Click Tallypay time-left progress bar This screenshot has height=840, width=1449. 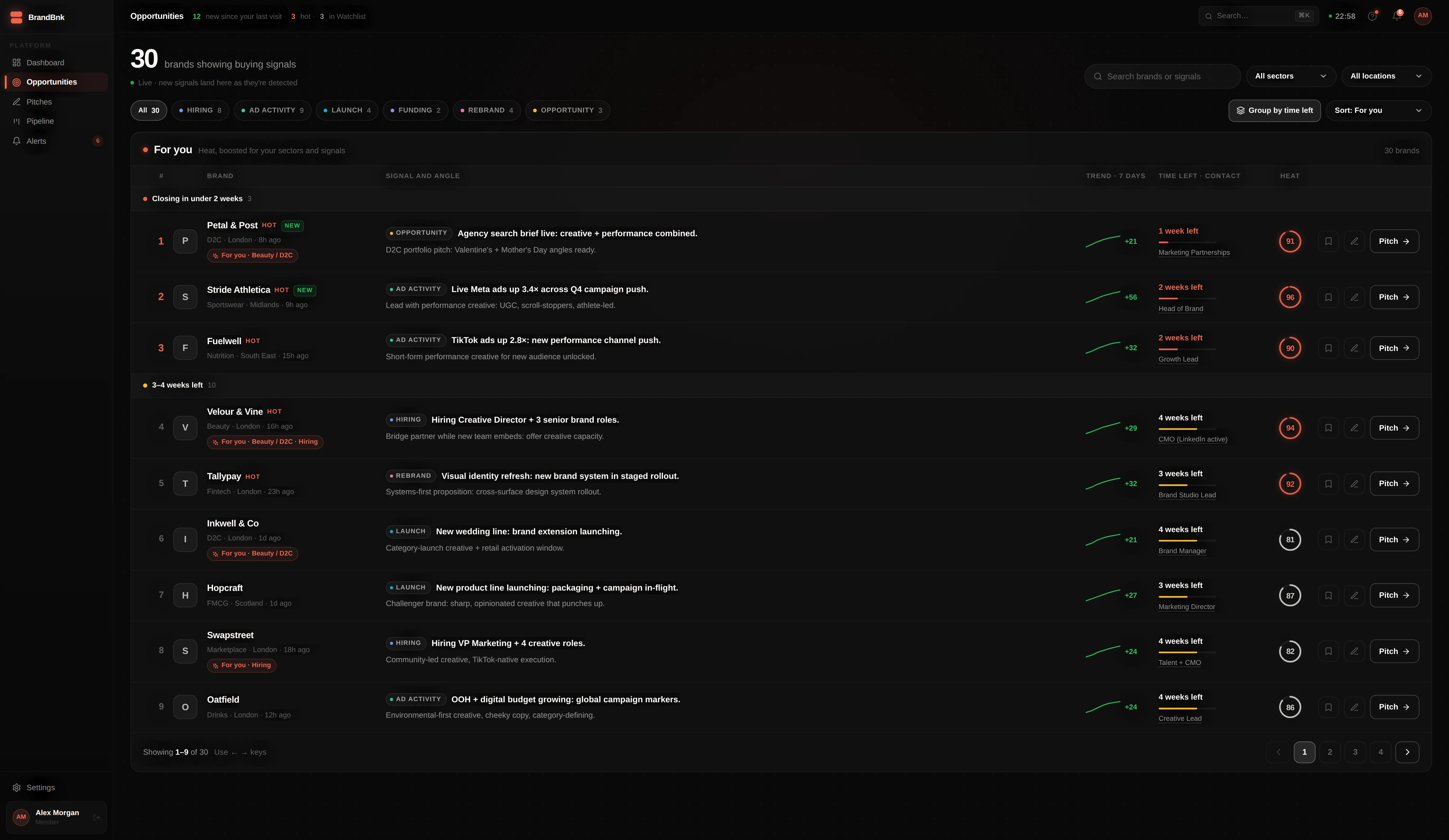click(x=1187, y=485)
